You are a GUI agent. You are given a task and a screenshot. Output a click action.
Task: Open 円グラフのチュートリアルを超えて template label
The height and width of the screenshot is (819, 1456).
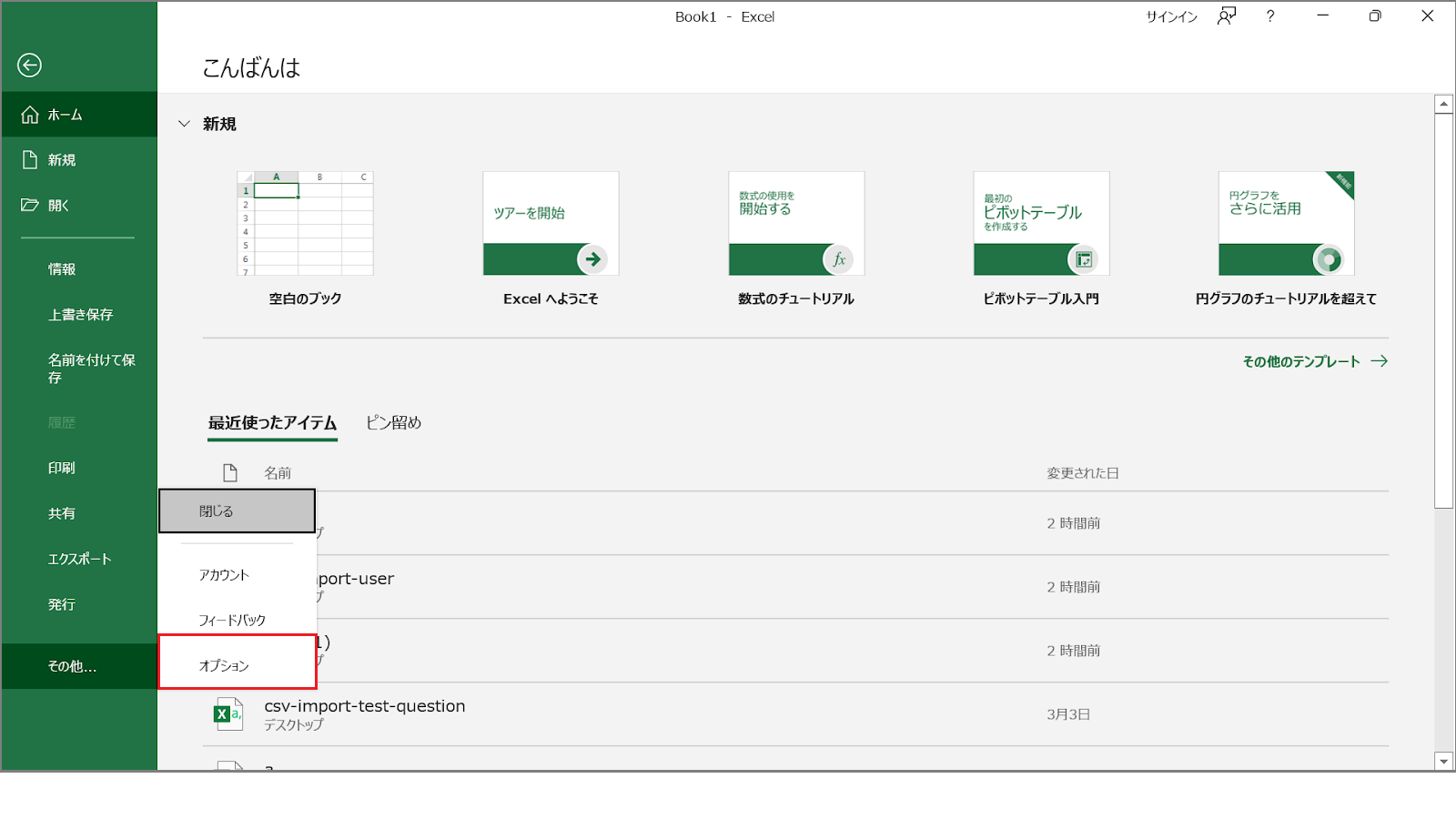coord(1286,299)
